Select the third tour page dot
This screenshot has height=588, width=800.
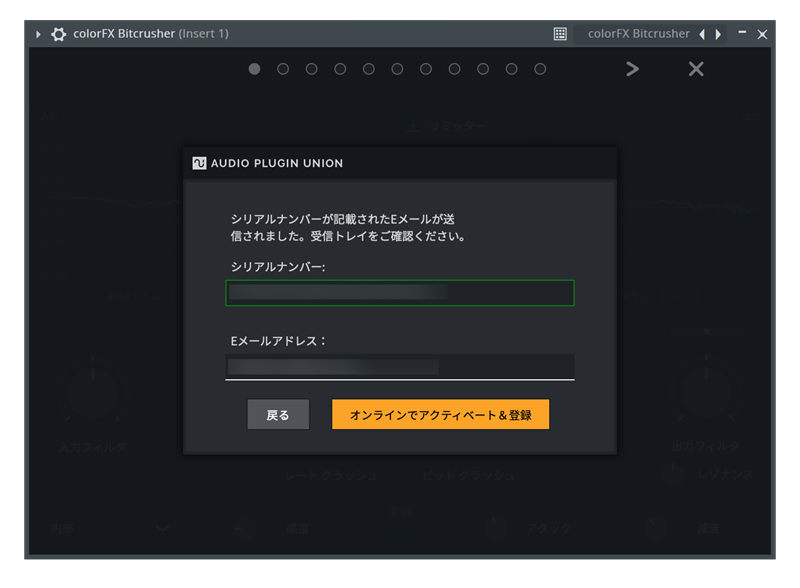pyautogui.click(x=312, y=69)
